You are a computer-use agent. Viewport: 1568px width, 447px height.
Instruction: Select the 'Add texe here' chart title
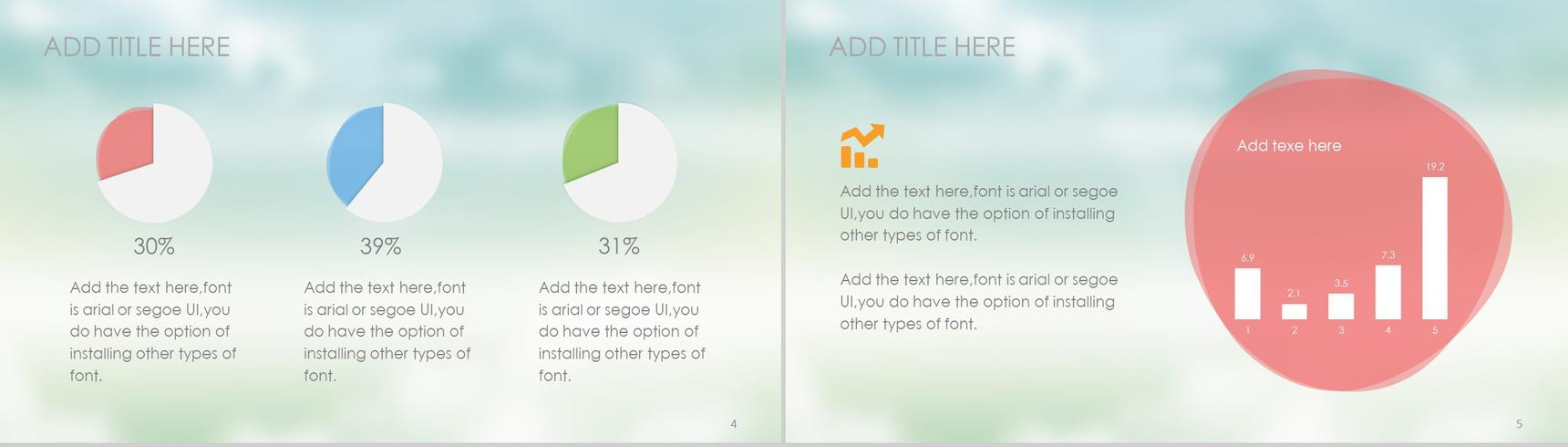click(1289, 146)
